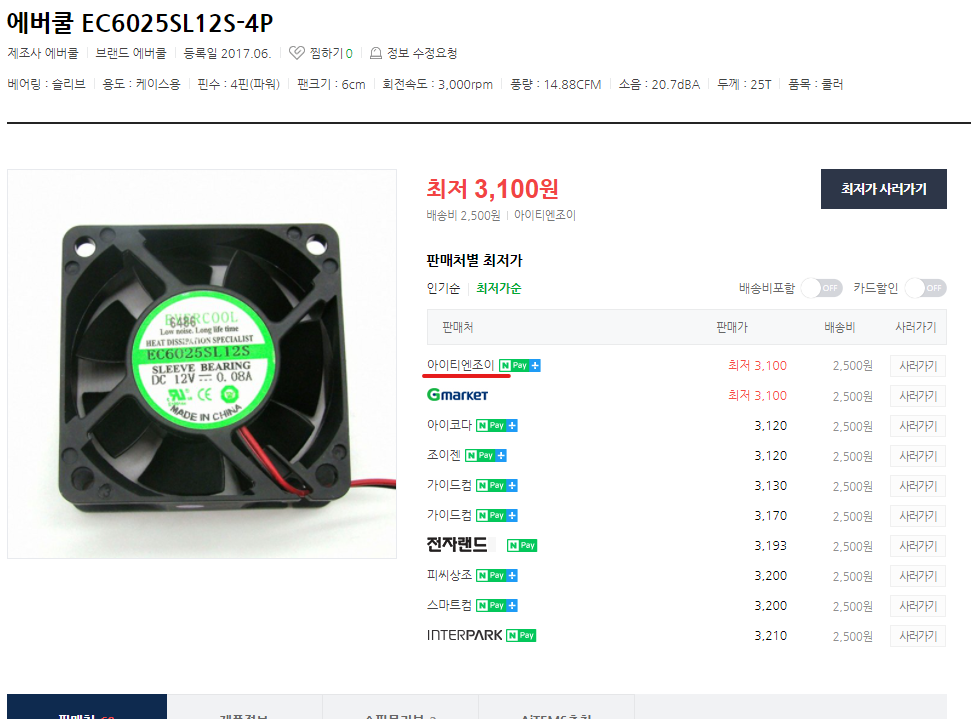
Task: Open the 아이티엔조이 seller link
Action: coord(460,365)
